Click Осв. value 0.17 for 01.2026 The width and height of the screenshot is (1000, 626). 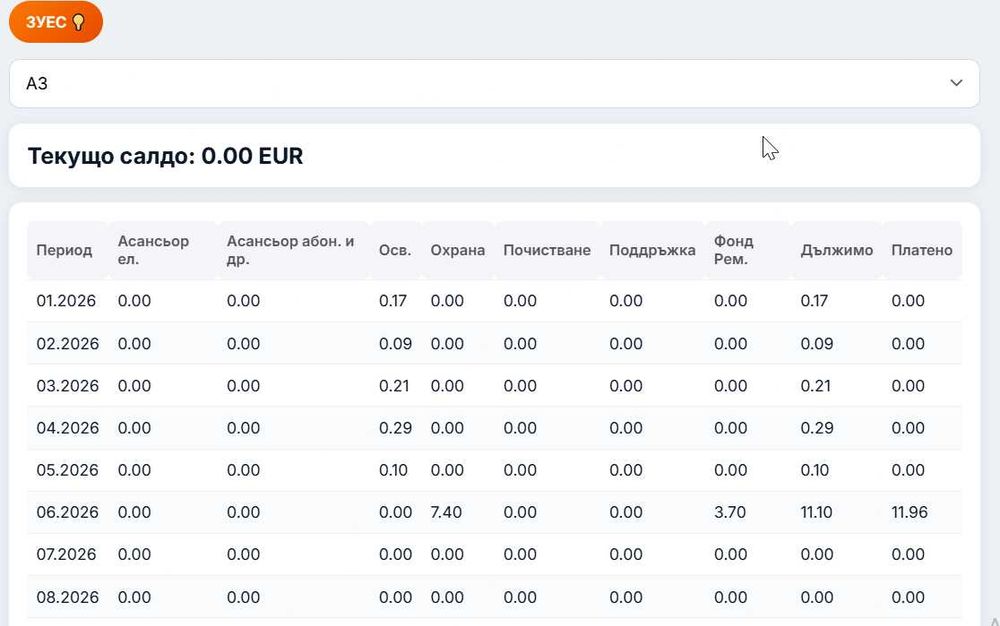point(392,301)
